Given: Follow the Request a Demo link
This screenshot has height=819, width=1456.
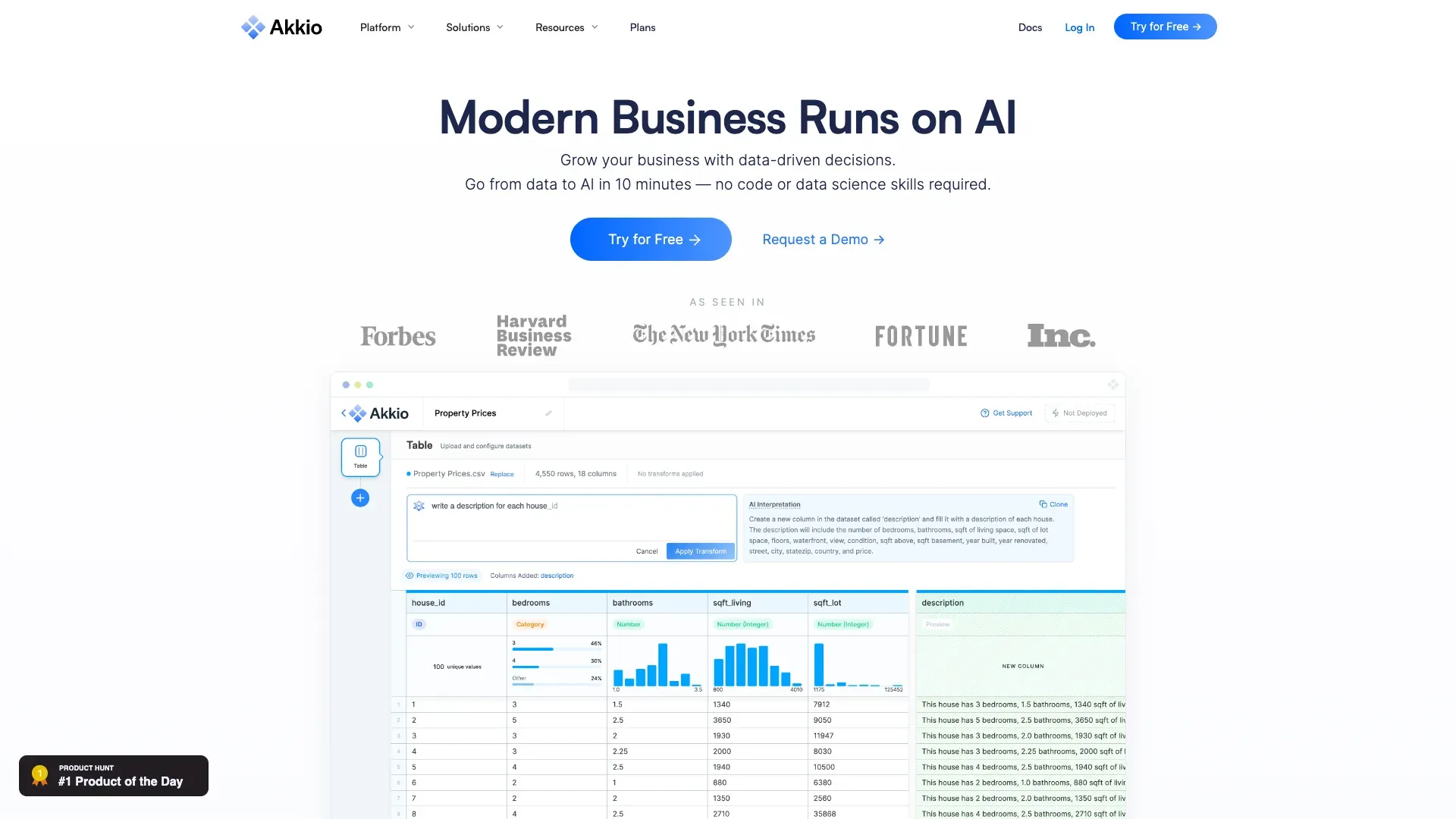Looking at the screenshot, I should tap(824, 240).
